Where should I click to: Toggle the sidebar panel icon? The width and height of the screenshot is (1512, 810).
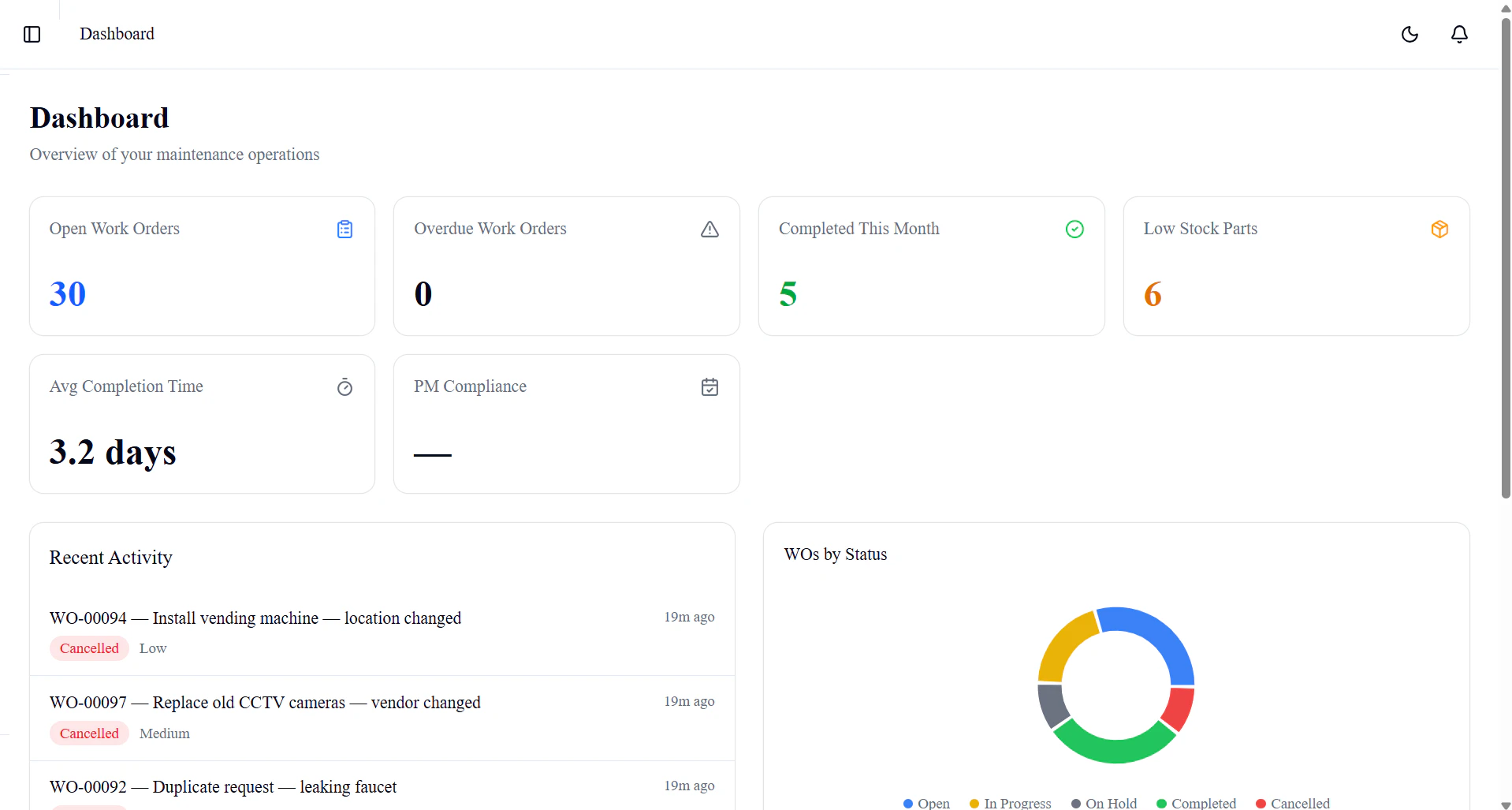click(x=32, y=34)
